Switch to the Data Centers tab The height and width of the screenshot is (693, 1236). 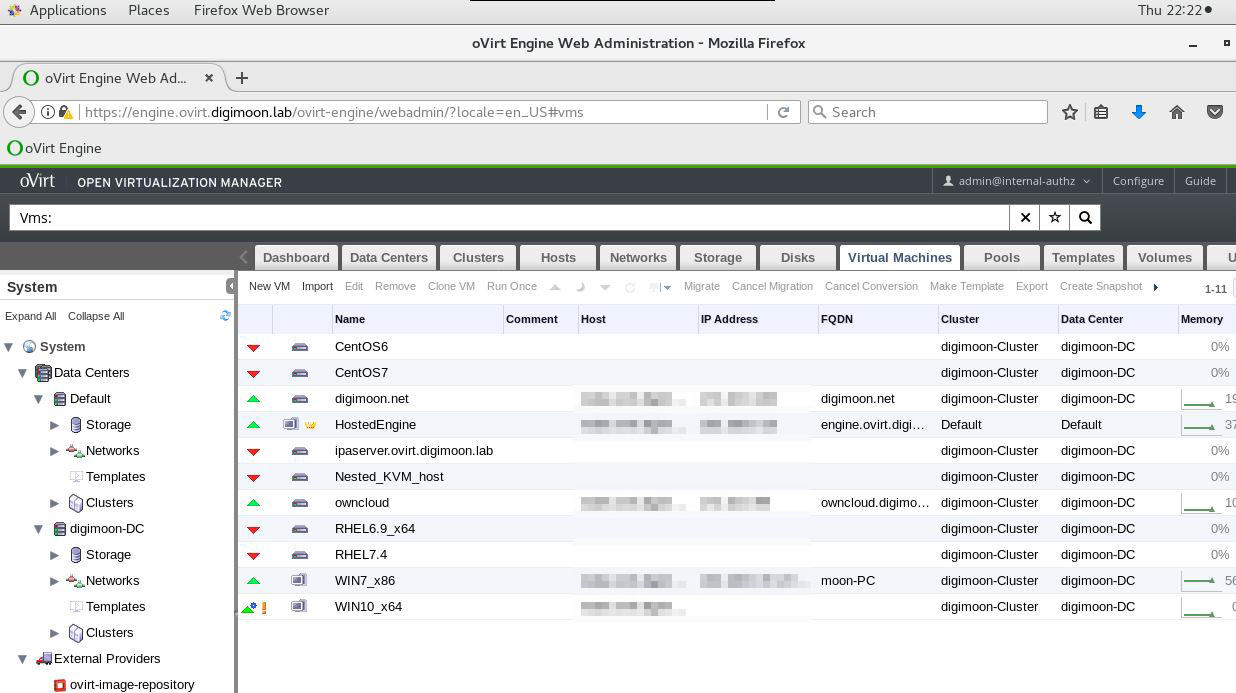[x=389, y=257]
